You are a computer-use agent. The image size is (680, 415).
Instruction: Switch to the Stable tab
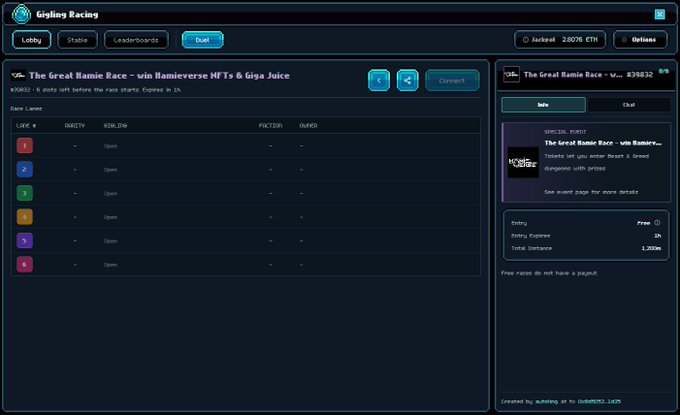point(77,40)
